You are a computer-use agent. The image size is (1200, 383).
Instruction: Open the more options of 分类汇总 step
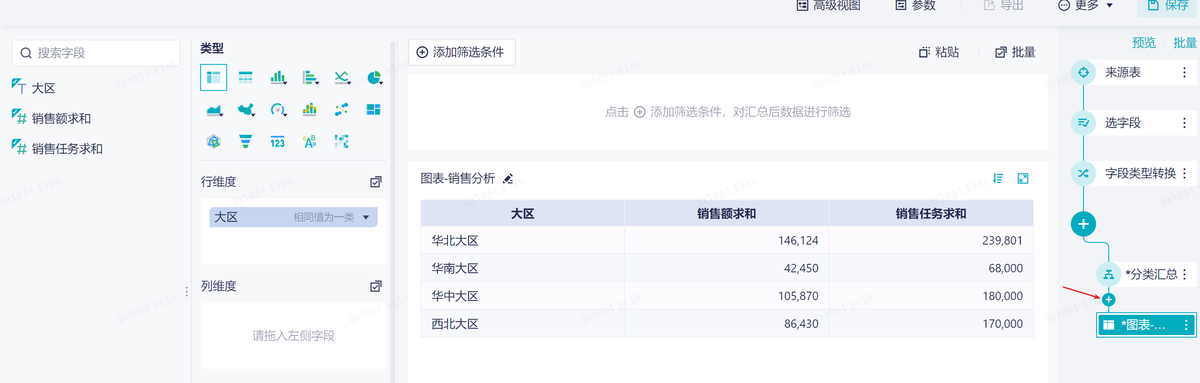pos(1185,274)
